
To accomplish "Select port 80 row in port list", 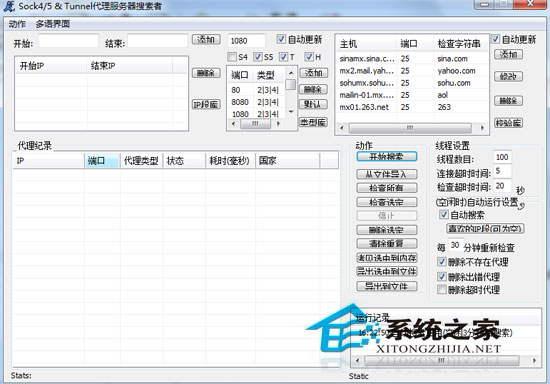I will pos(256,90).
